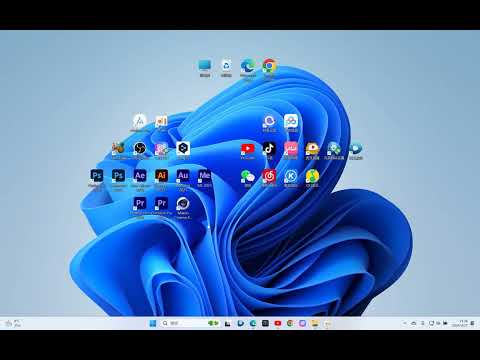Launch the Maxon Cinema 4D shortcut
Viewport: 480px width, 360px height.
coord(183,207)
